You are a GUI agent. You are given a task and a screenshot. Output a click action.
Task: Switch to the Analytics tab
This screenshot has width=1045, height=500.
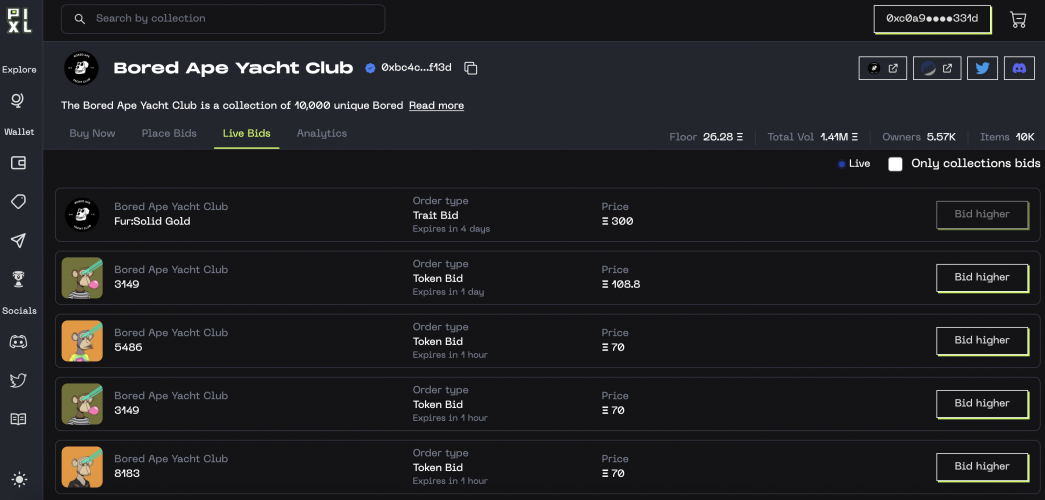(x=322, y=134)
